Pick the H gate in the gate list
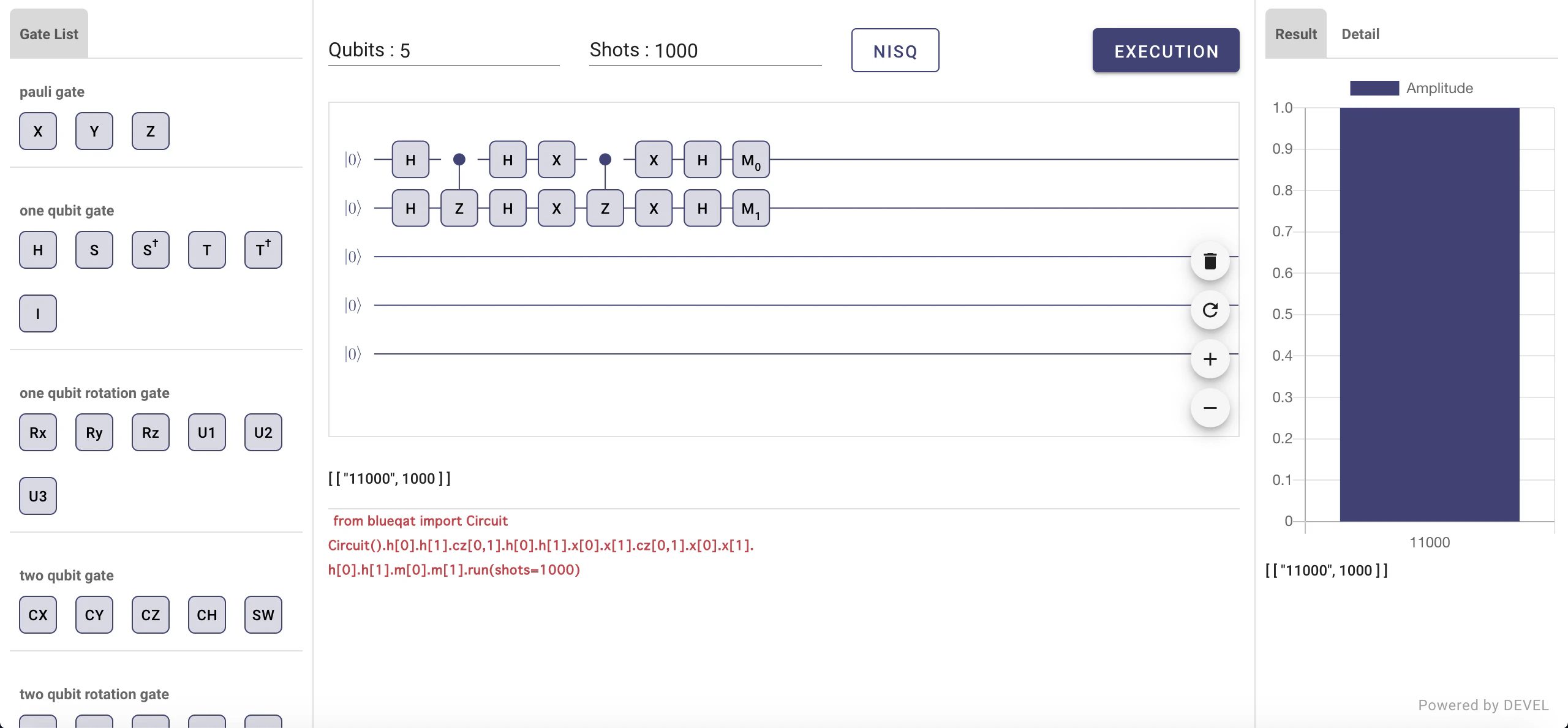Image resolution: width=1568 pixels, height=728 pixels. pyautogui.click(x=38, y=250)
